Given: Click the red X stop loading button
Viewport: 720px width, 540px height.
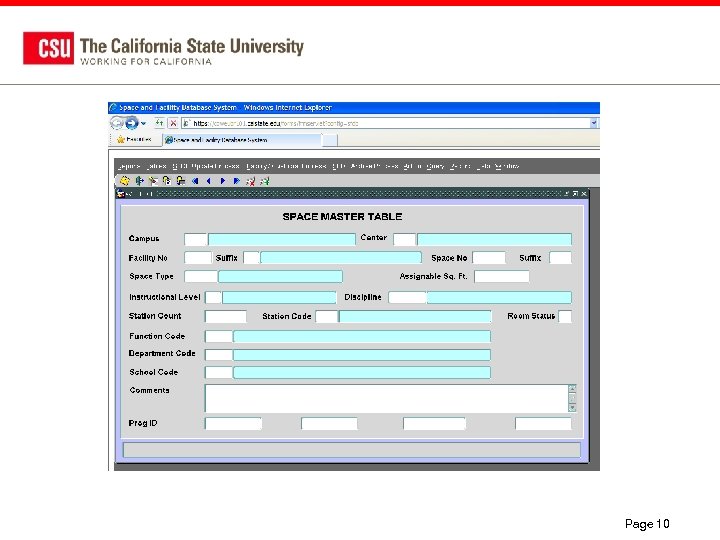Looking at the screenshot, I should click(x=173, y=123).
